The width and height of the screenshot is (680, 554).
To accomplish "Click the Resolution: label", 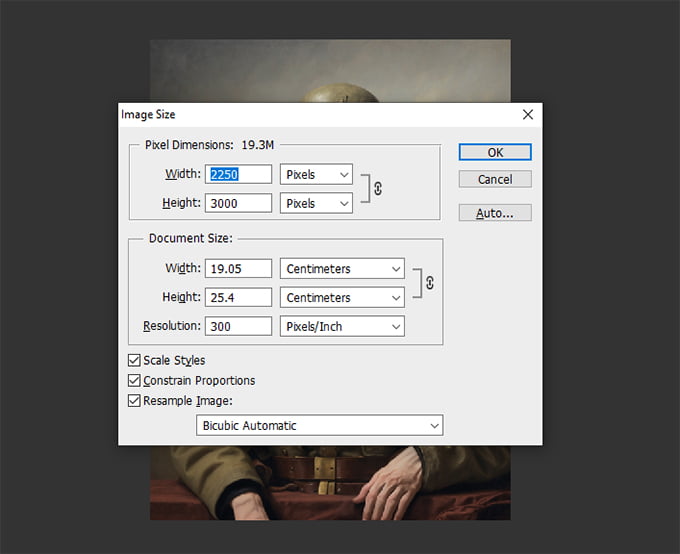I will point(172,326).
